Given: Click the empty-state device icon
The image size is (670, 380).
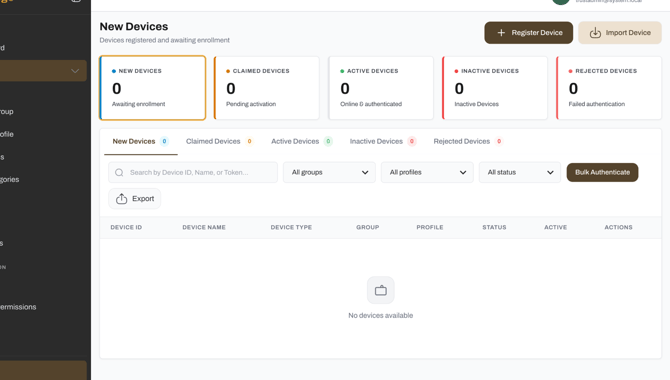Looking at the screenshot, I should coord(381,290).
